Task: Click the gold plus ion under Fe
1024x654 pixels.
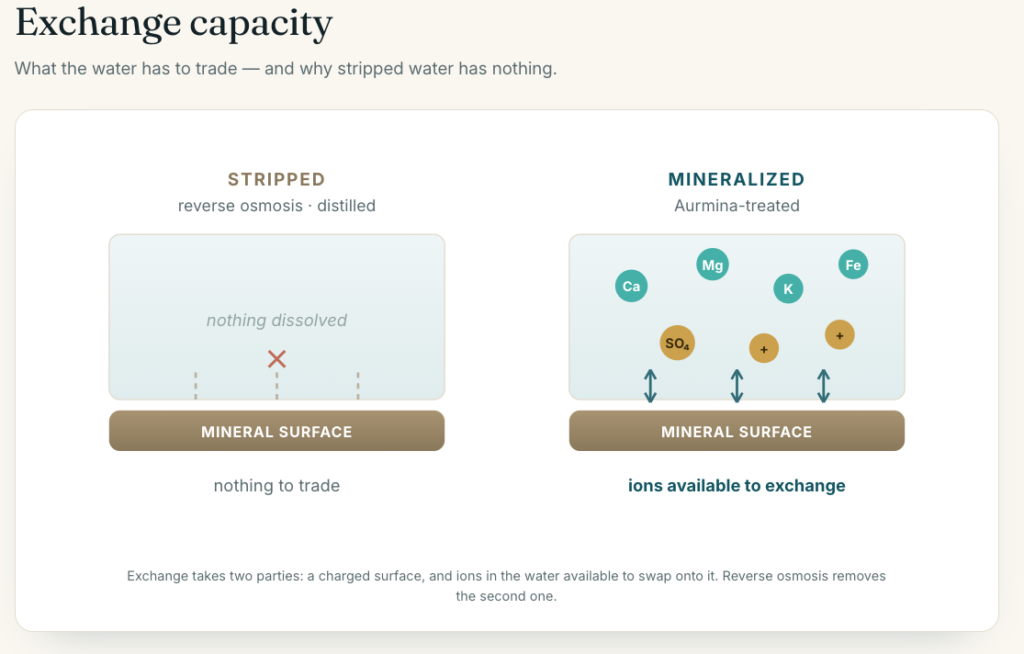Action: pos(839,335)
